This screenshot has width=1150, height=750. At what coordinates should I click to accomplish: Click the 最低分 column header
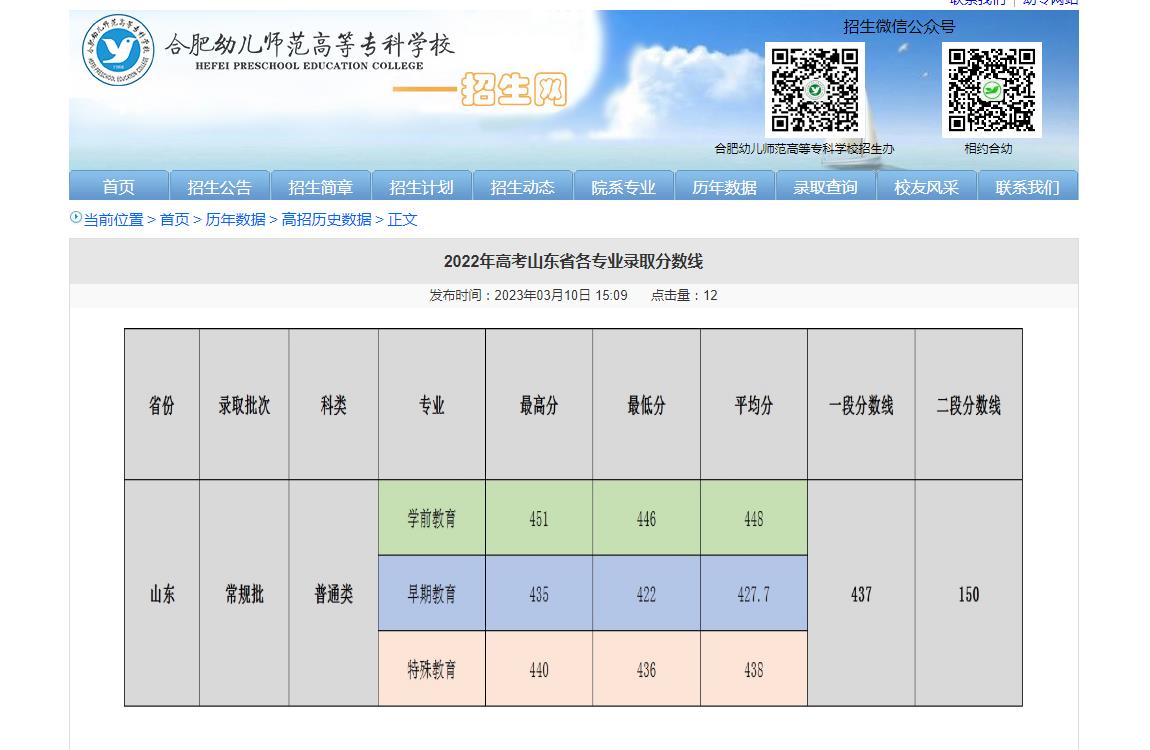(646, 405)
